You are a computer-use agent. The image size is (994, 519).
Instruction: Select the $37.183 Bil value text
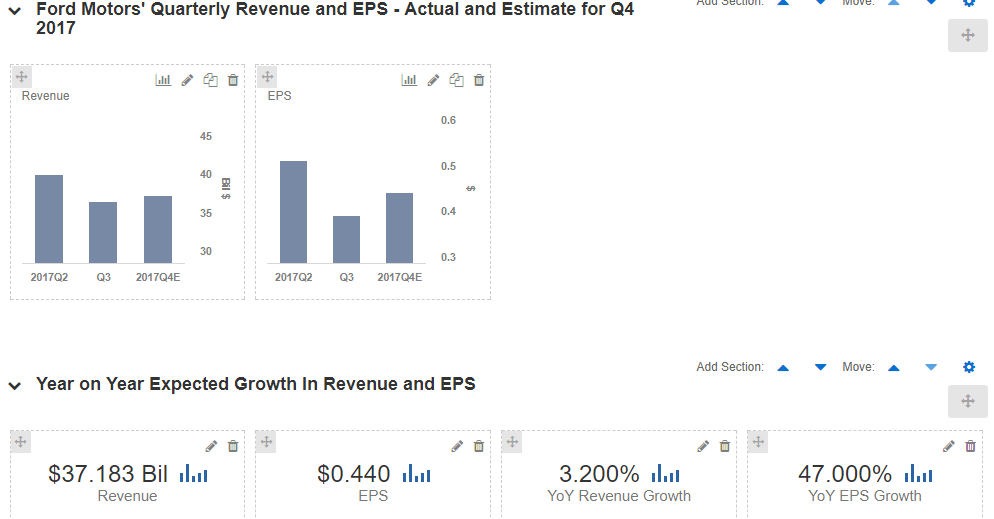108,474
